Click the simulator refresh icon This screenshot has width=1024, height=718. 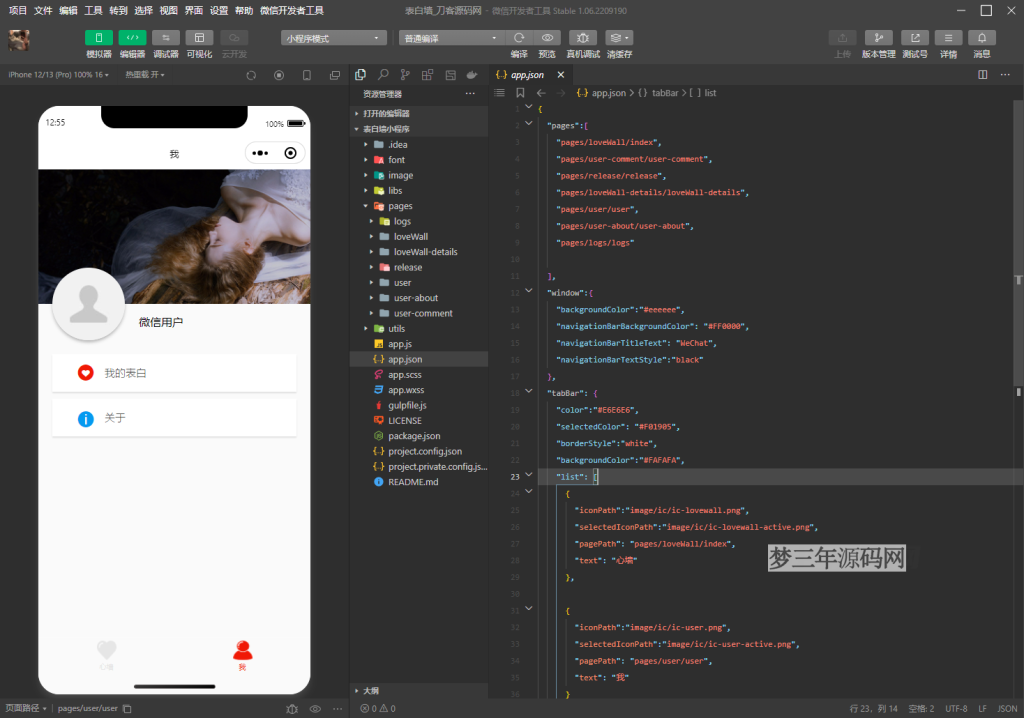point(251,75)
